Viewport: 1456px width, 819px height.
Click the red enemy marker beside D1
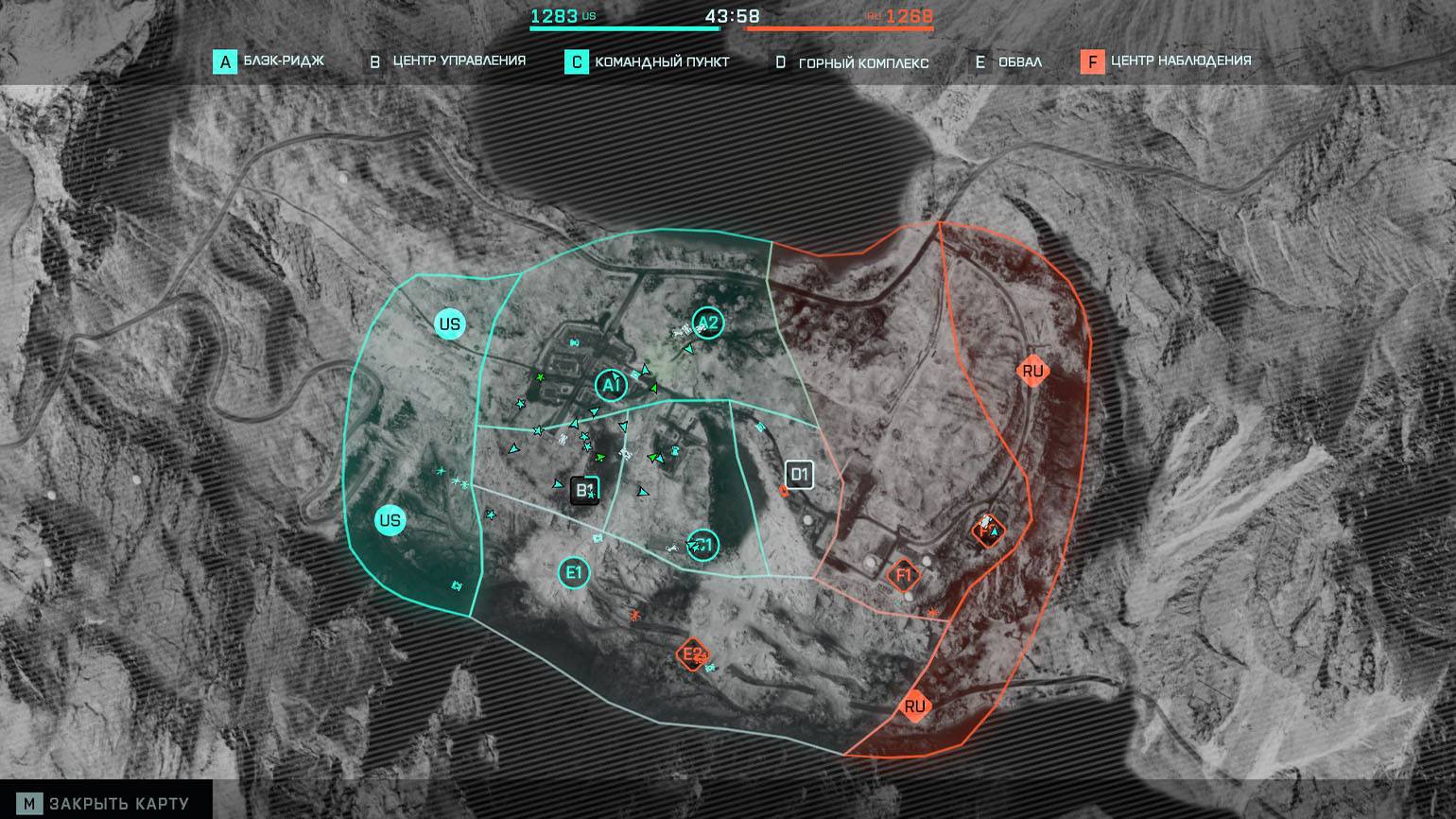coord(782,490)
